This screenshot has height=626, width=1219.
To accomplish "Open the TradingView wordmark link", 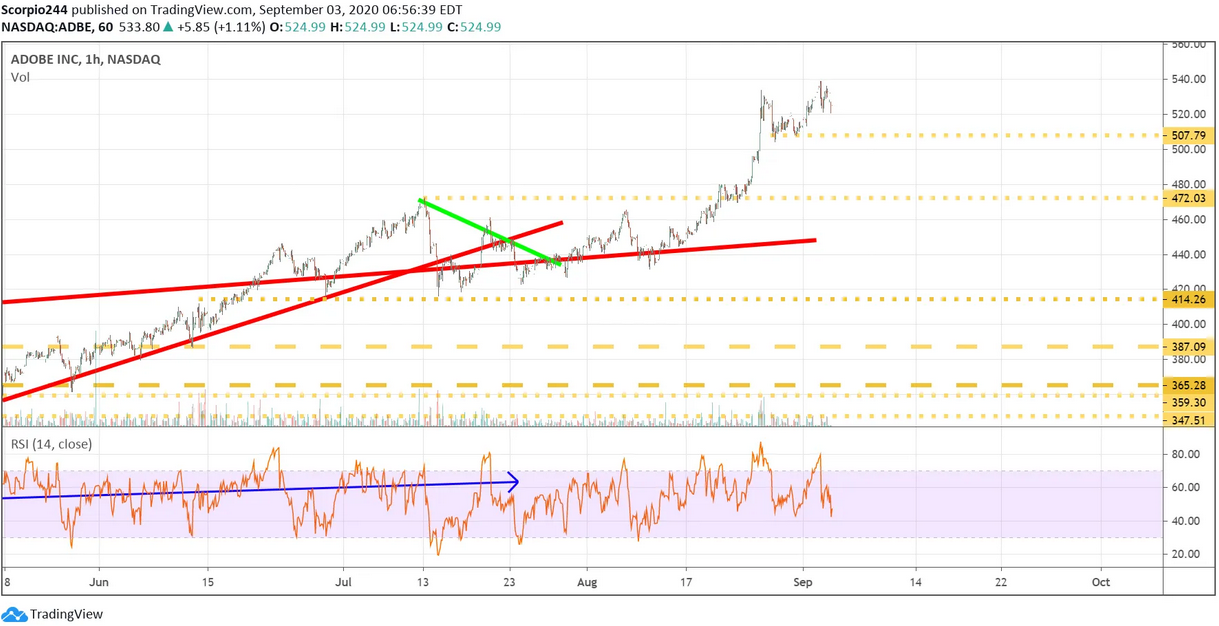I will (x=66, y=614).
